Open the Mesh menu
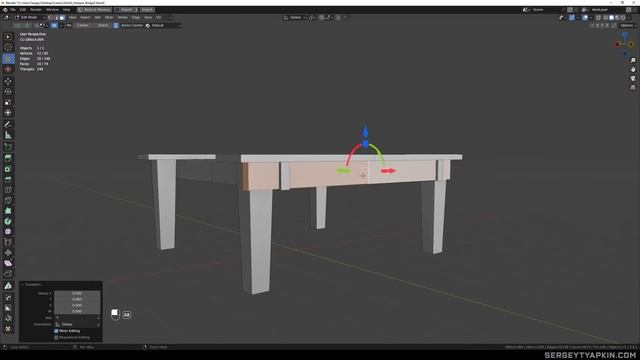The height and width of the screenshot is (360, 640). [109, 18]
